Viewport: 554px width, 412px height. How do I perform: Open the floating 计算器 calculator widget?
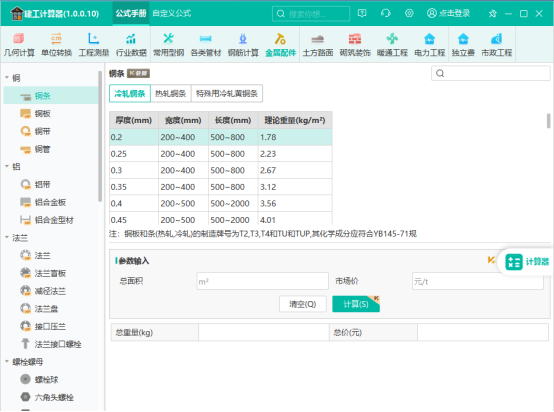(x=526, y=261)
